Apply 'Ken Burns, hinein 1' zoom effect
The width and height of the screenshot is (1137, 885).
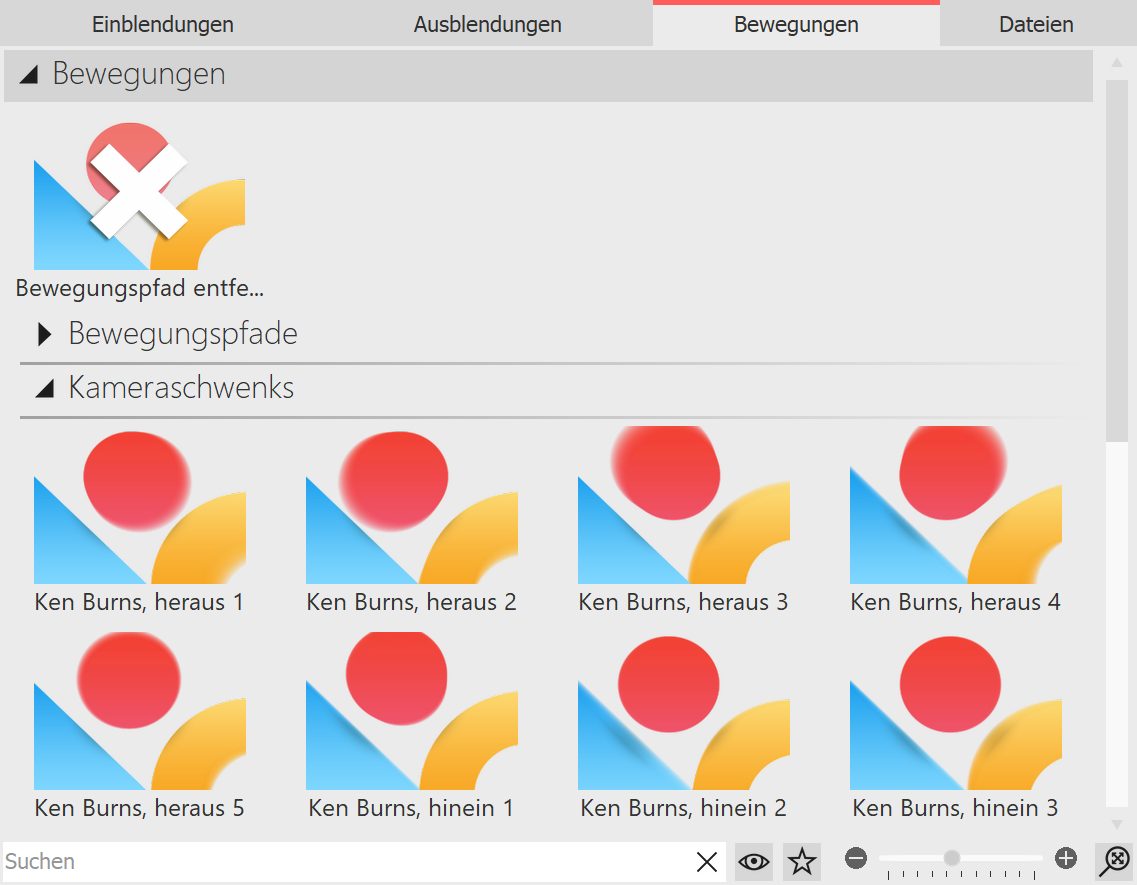(x=411, y=715)
